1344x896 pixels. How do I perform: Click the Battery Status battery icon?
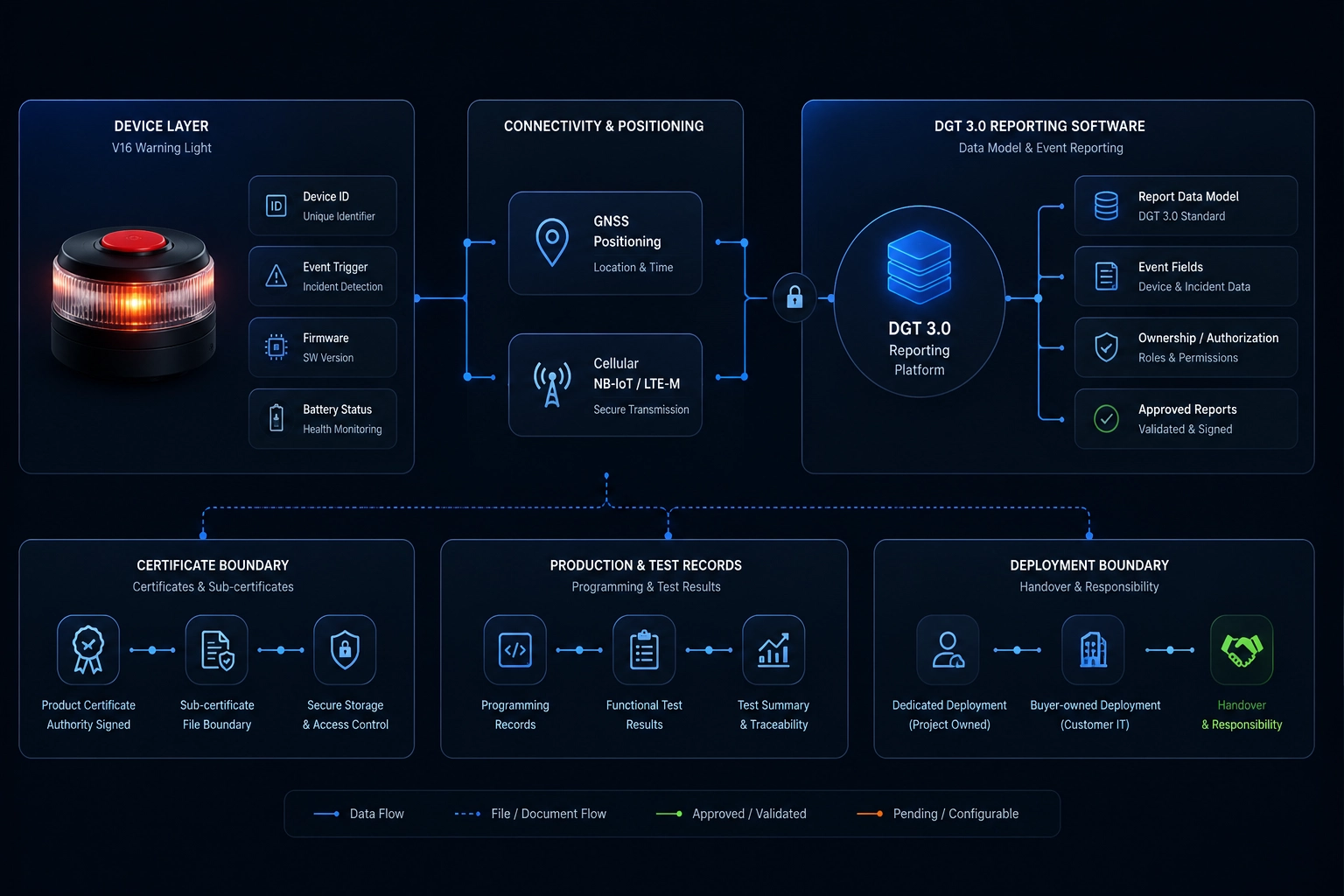[276, 418]
